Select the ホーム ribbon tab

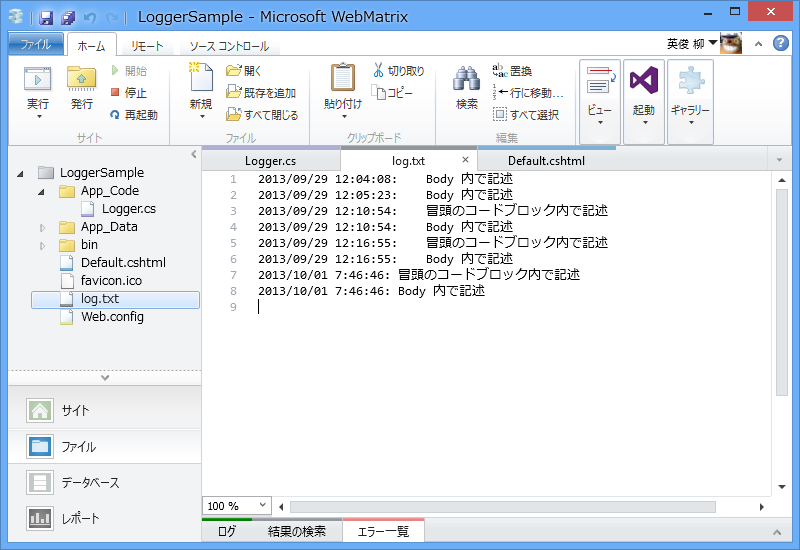click(x=91, y=46)
